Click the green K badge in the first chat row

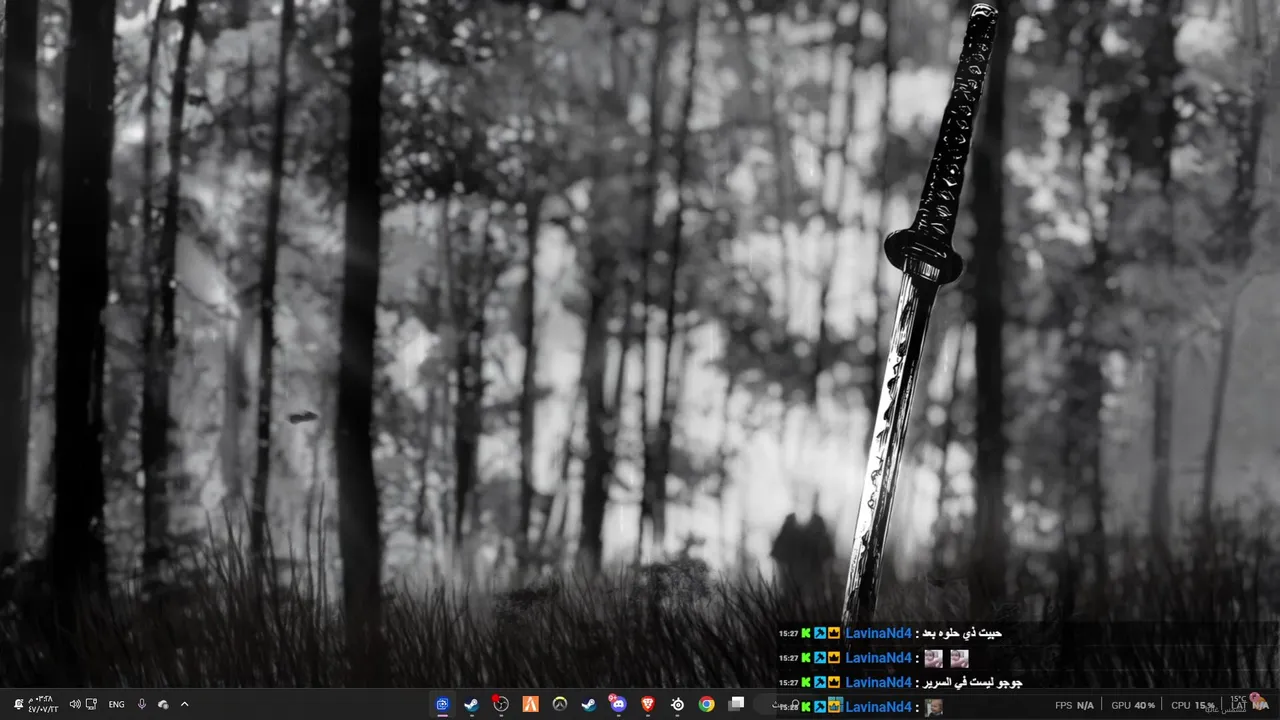(806, 633)
